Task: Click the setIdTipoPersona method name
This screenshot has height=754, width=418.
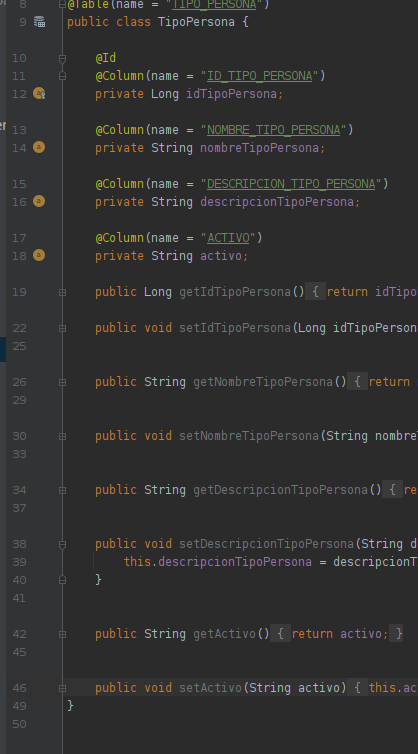Action: (235, 328)
